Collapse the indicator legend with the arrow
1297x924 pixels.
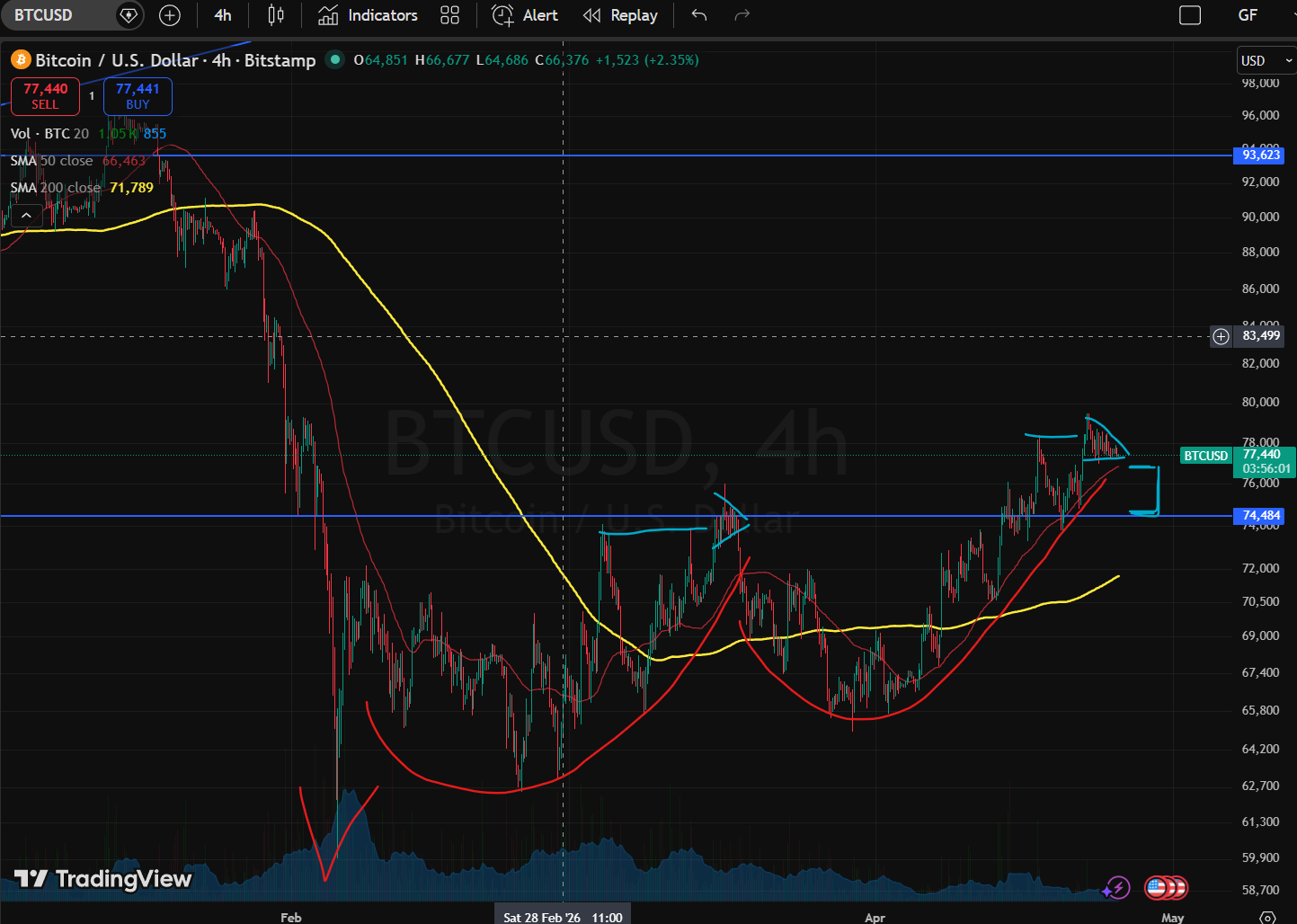[26, 215]
